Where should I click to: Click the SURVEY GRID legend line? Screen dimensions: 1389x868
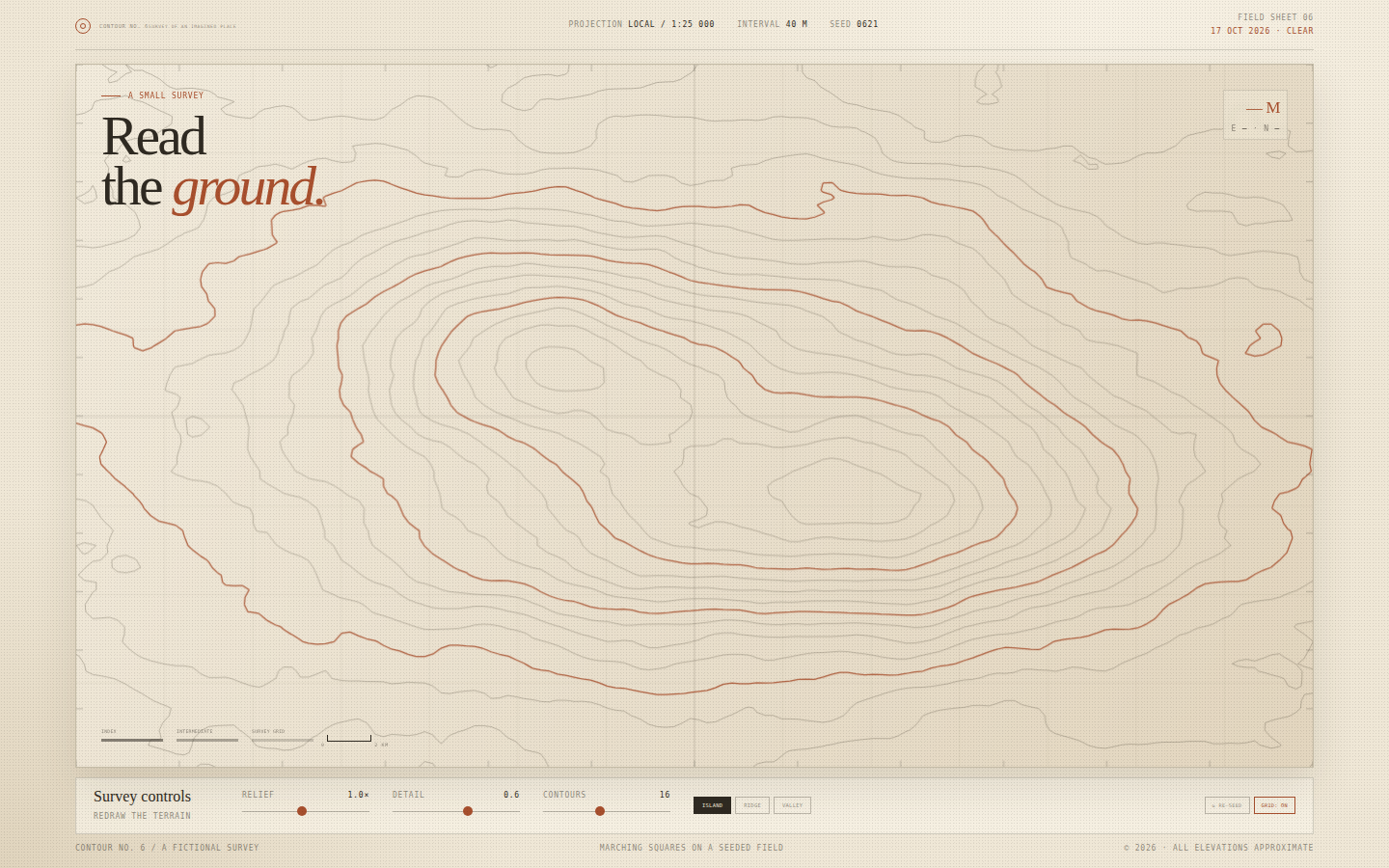point(283,741)
